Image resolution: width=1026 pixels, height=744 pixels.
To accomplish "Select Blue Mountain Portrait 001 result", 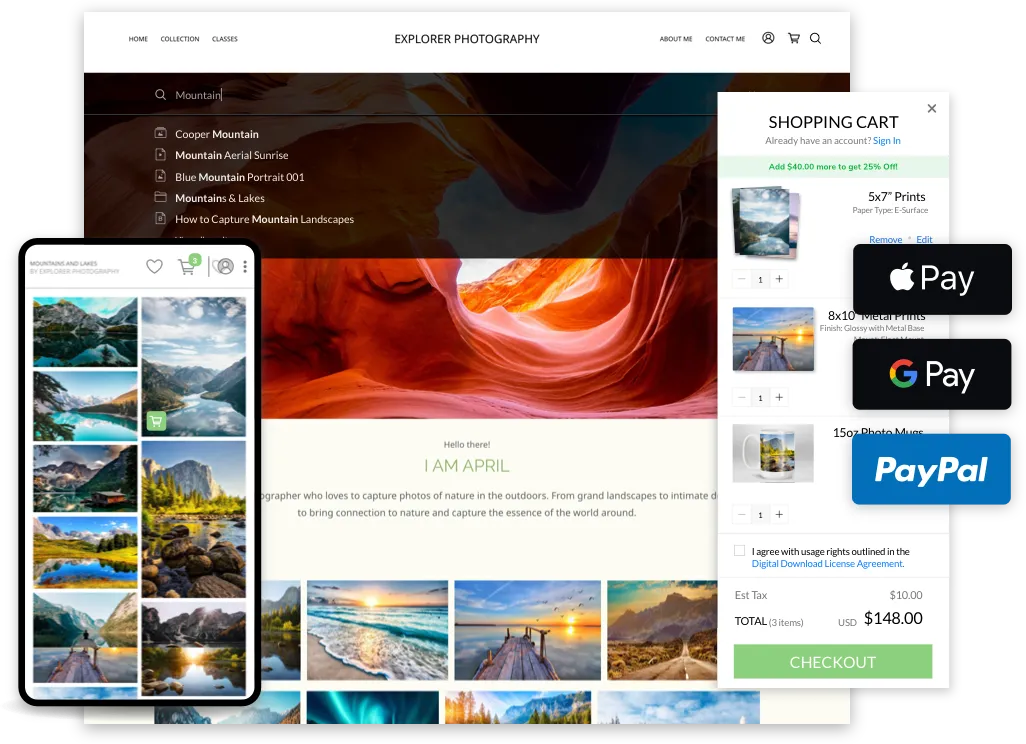I will click(x=239, y=177).
